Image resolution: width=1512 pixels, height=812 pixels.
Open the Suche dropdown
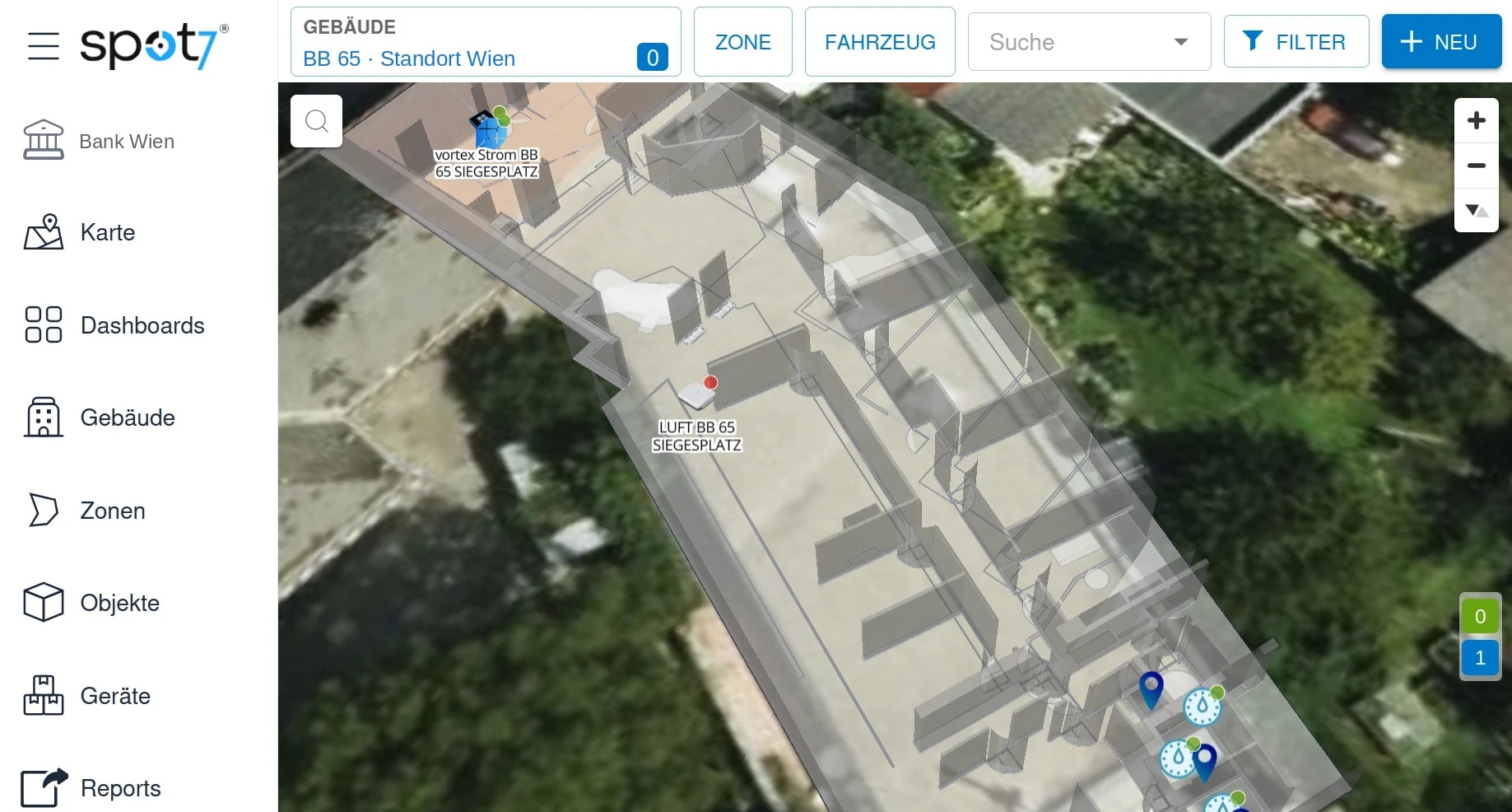pyautogui.click(x=1089, y=42)
